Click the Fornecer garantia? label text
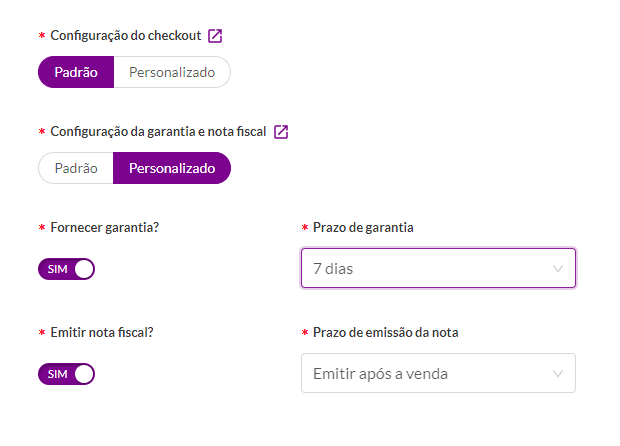 pyautogui.click(x=104, y=228)
